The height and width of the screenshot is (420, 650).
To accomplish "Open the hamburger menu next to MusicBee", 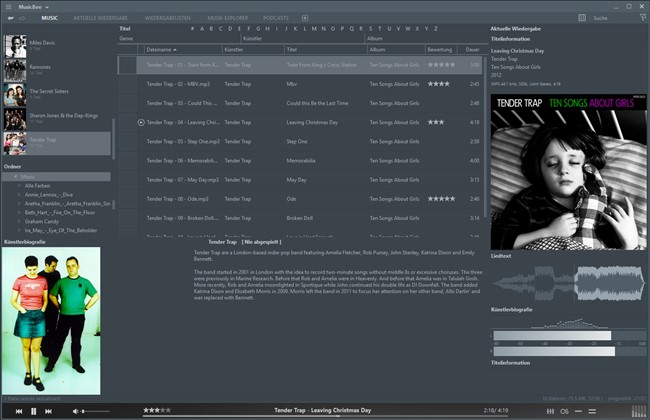I will point(8,7).
